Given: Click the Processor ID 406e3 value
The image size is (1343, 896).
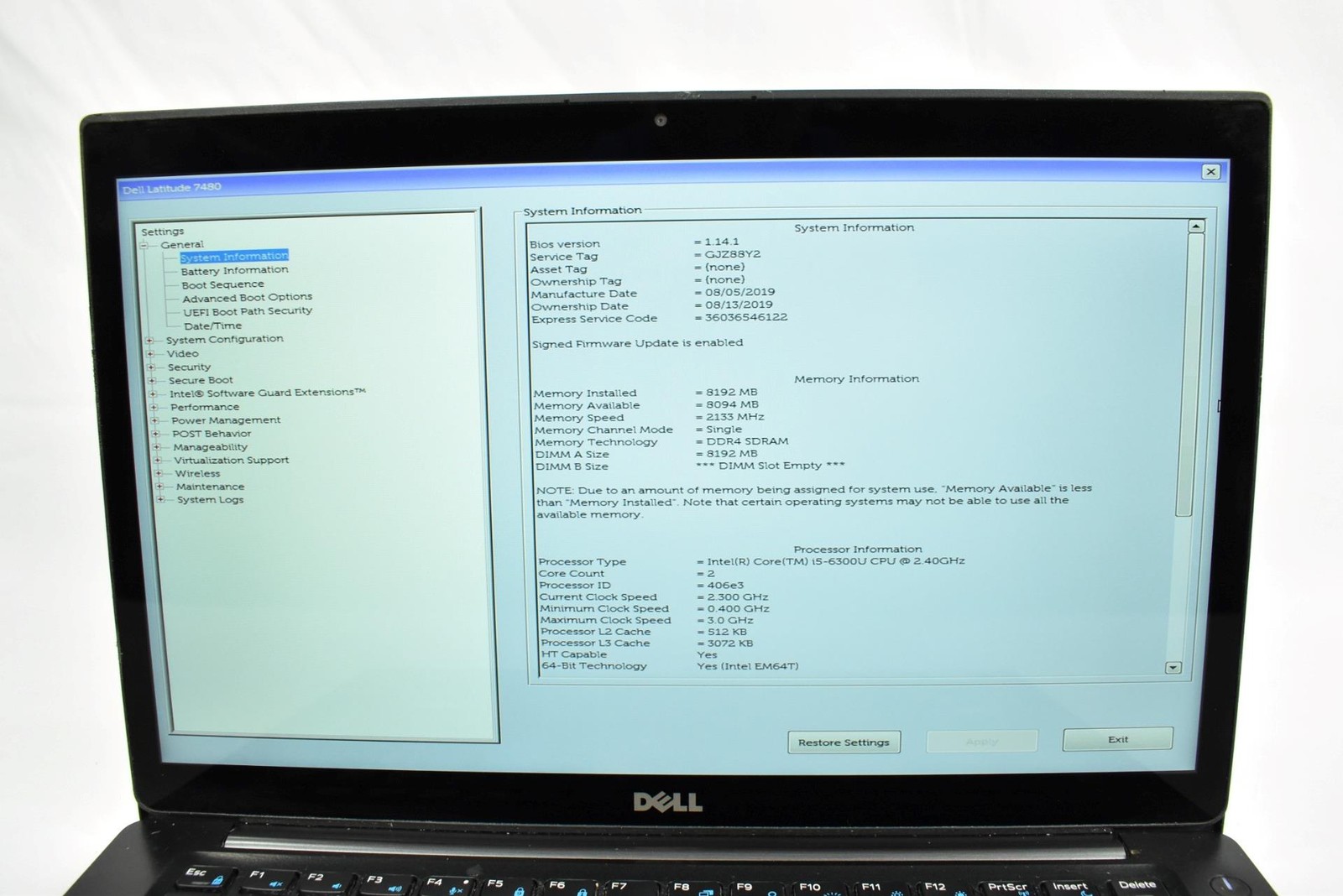Looking at the screenshot, I should click(725, 586).
